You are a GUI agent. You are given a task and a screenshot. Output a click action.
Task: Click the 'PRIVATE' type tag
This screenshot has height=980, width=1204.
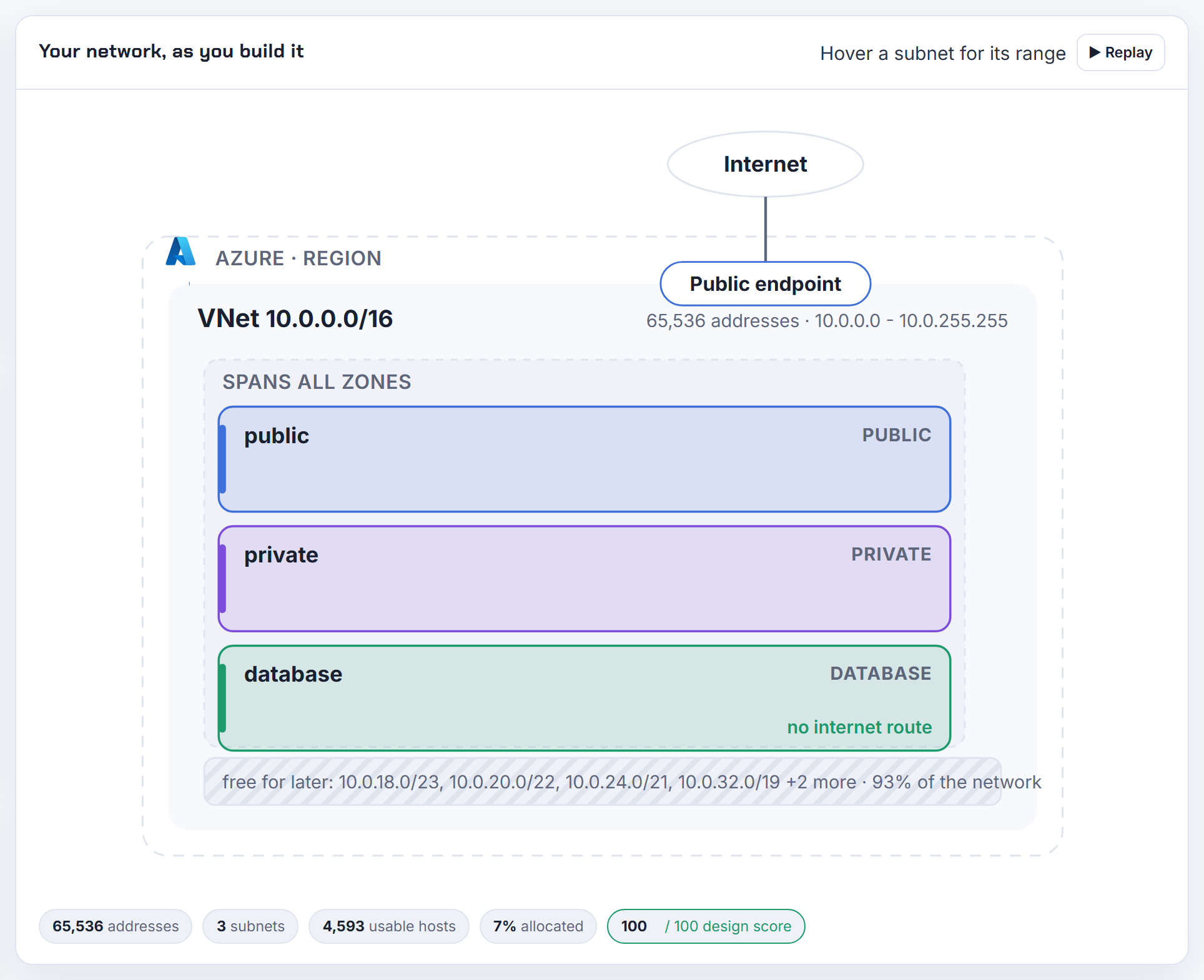pyautogui.click(x=891, y=554)
